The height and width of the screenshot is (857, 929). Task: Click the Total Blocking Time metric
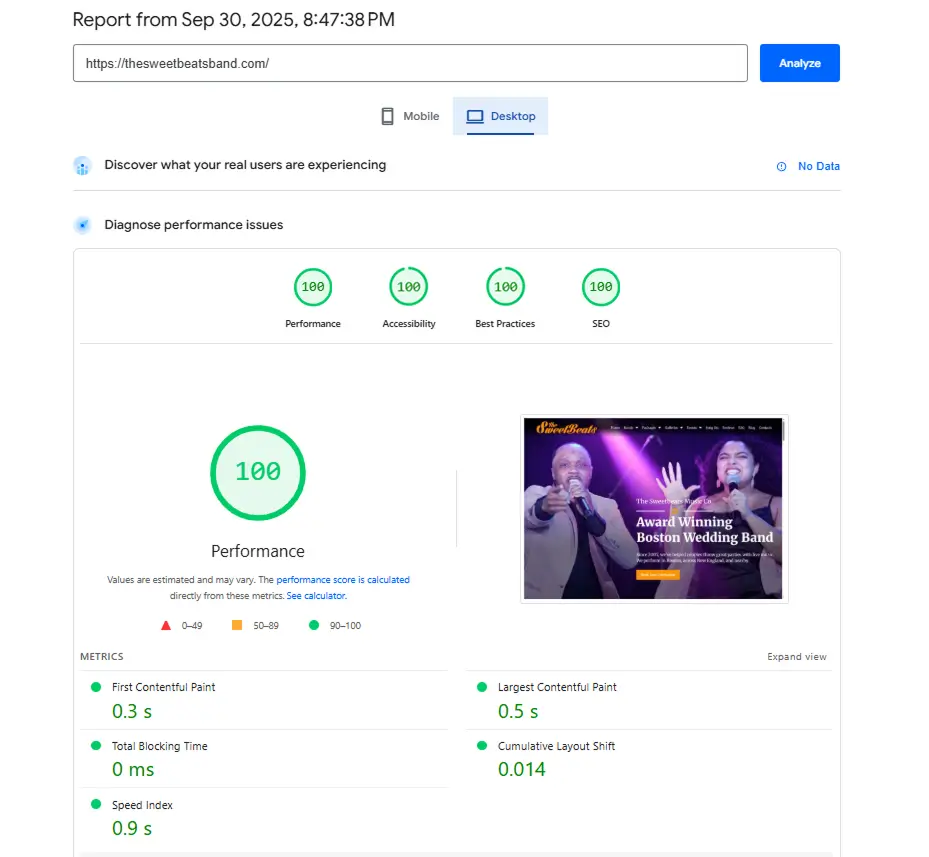coord(160,747)
